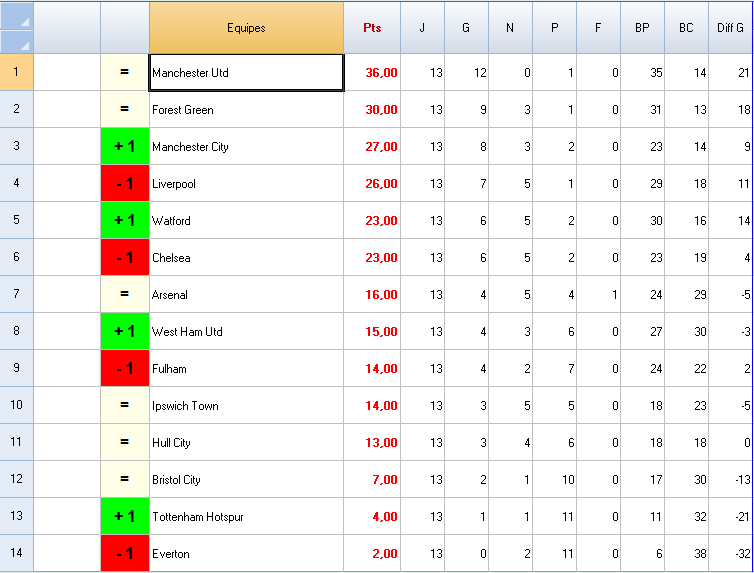Select the Manchester Utd team cell
This screenshot has height=573, width=754.
pyautogui.click(x=246, y=73)
